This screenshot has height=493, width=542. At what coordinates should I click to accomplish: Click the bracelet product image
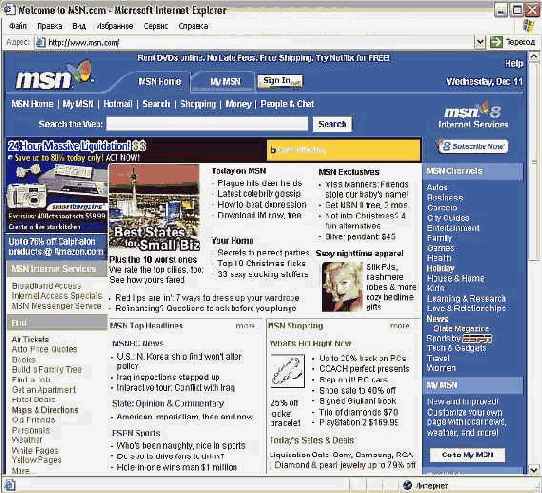(x=288, y=371)
